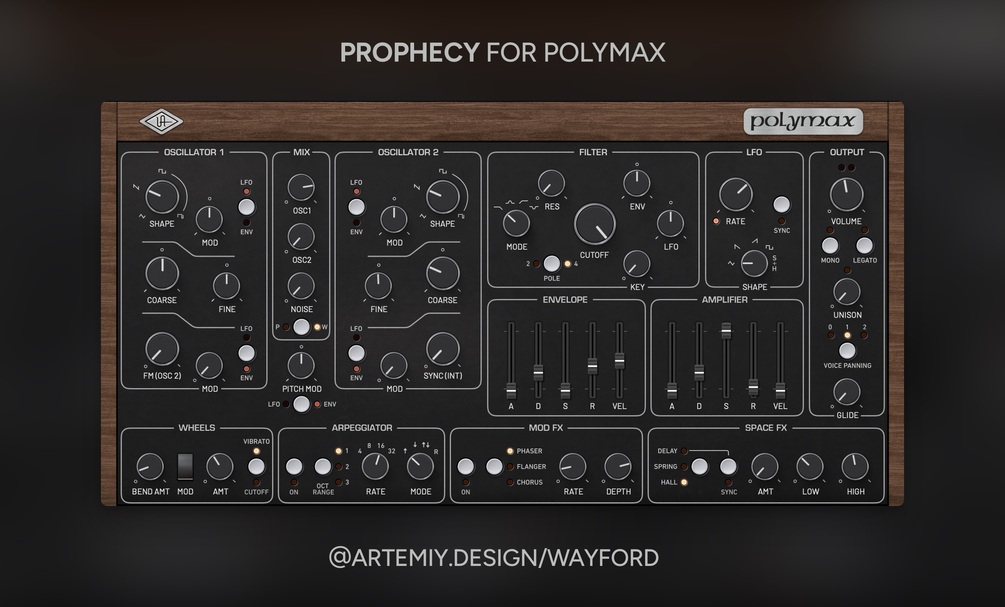This screenshot has height=607, width=1005.
Task: Enable the LFO Sync button
Action: (x=781, y=204)
